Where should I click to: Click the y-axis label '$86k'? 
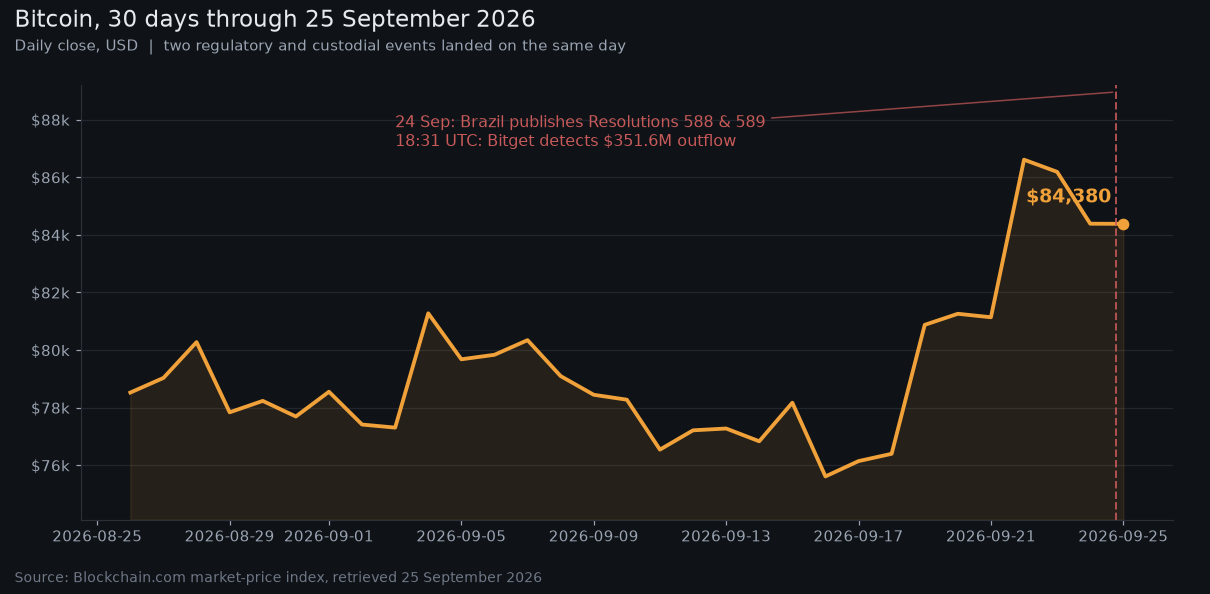click(x=51, y=178)
